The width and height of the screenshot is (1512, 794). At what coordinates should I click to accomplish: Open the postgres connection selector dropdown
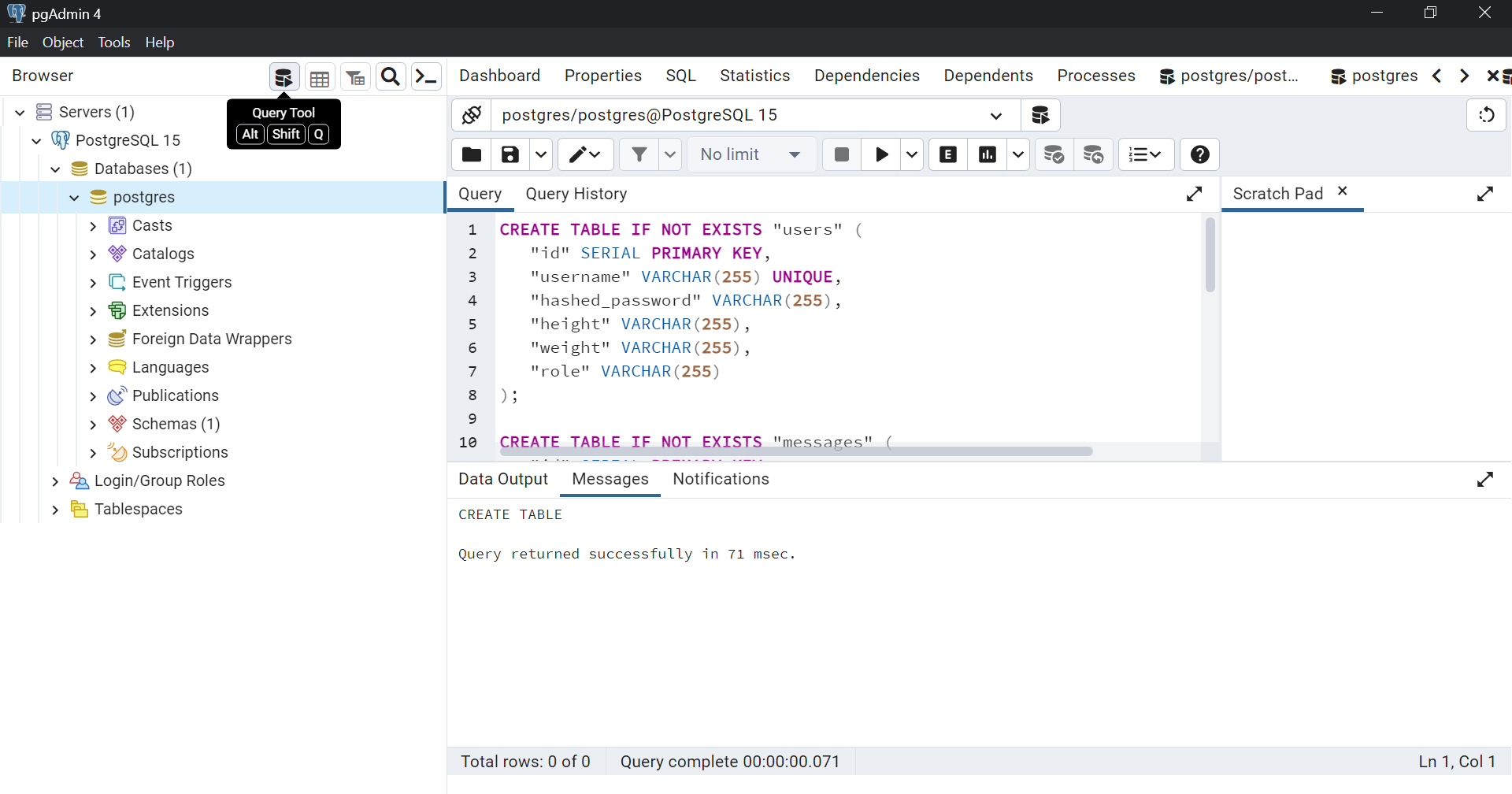click(x=995, y=116)
